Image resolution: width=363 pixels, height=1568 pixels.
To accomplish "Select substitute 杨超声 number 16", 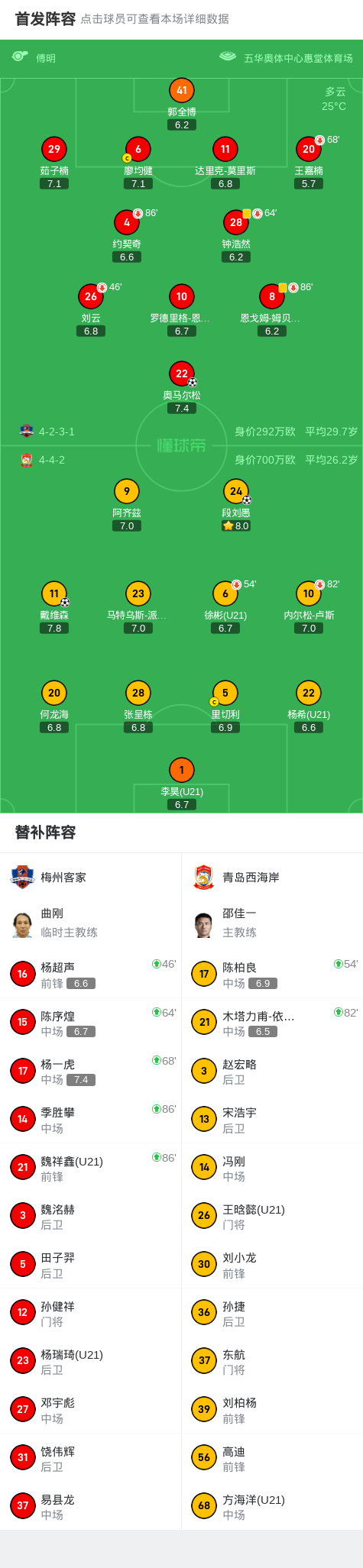I will pyautogui.click(x=91, y=974).
